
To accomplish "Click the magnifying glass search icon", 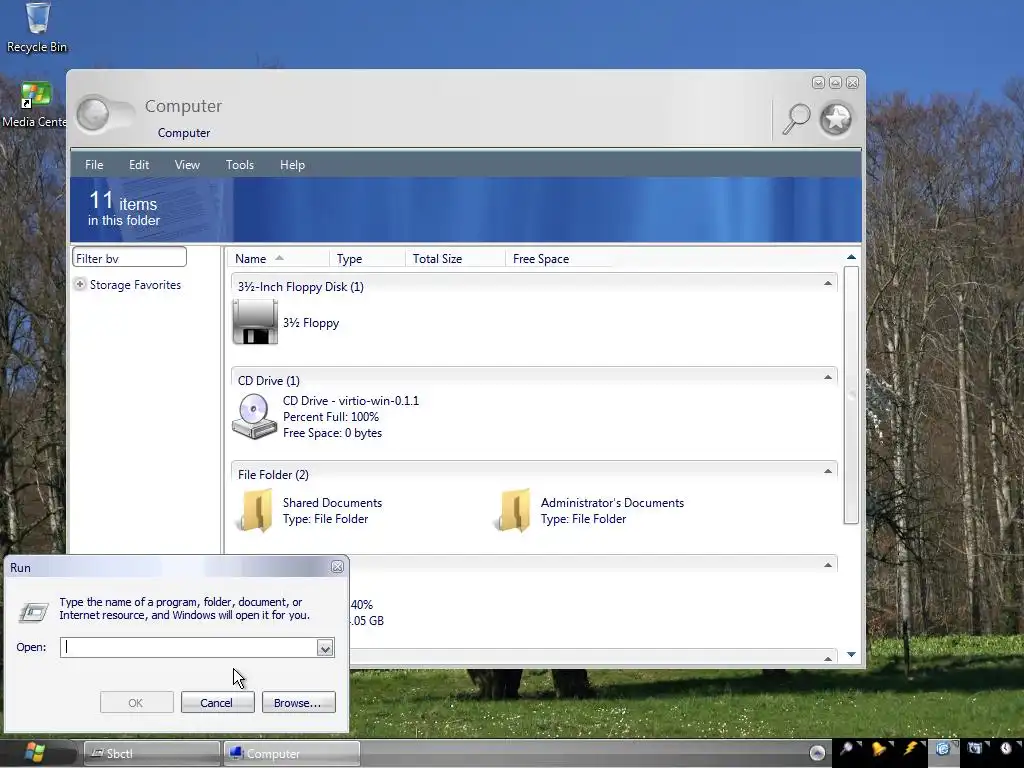I will [796, 119].
